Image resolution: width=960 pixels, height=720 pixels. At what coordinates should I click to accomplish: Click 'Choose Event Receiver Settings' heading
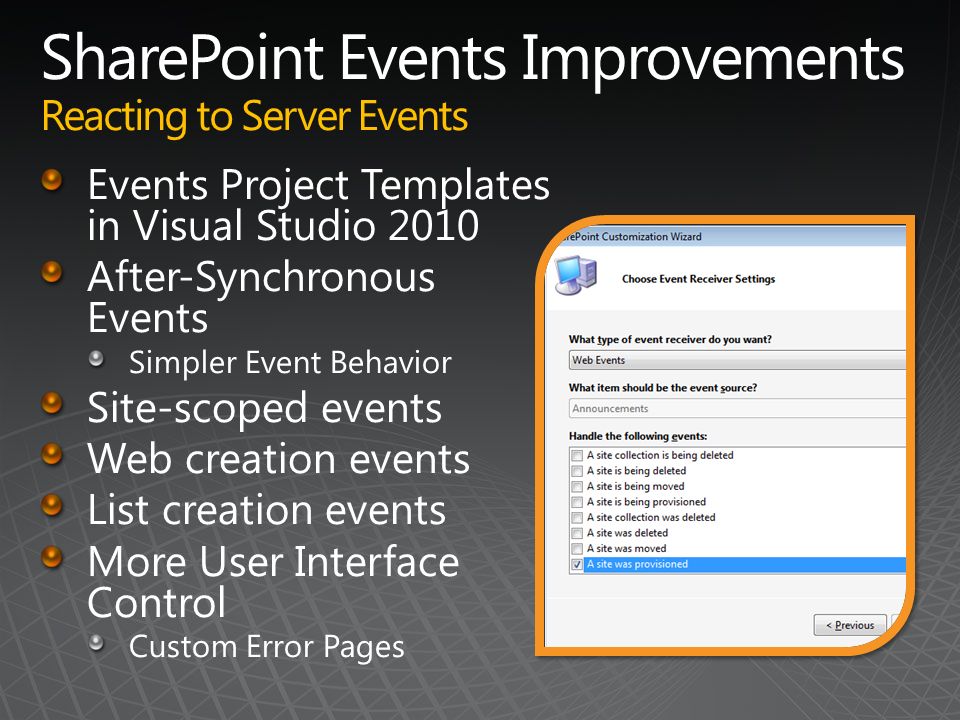(x=699, y=279)
